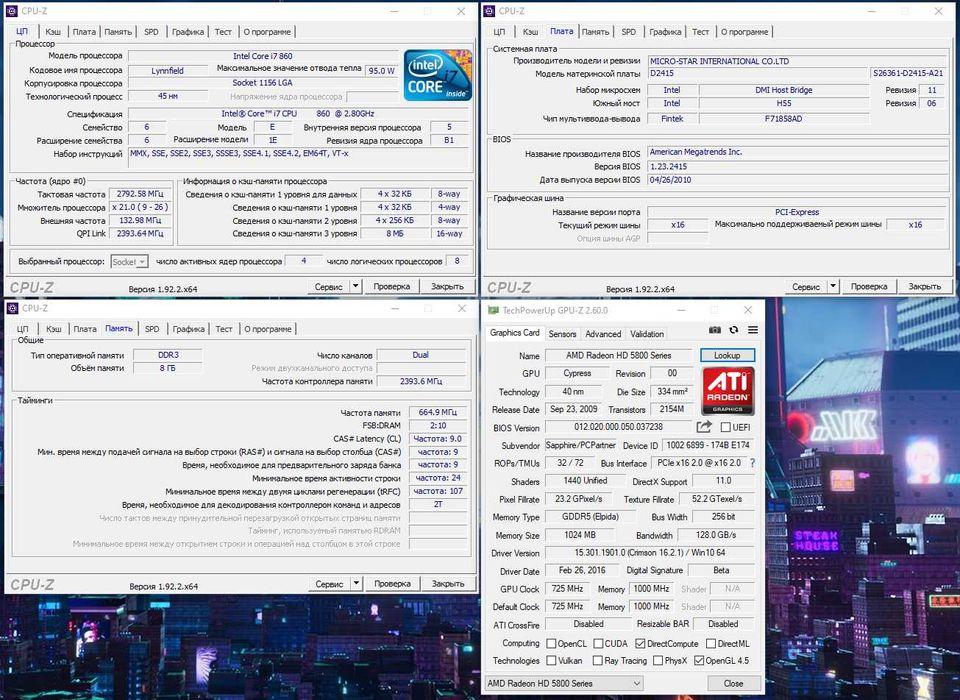The width and height of the screenshot is (960, 700).
Task: Click the CPU-Z app icon in top-left window
Action: [x=11, y=11]
